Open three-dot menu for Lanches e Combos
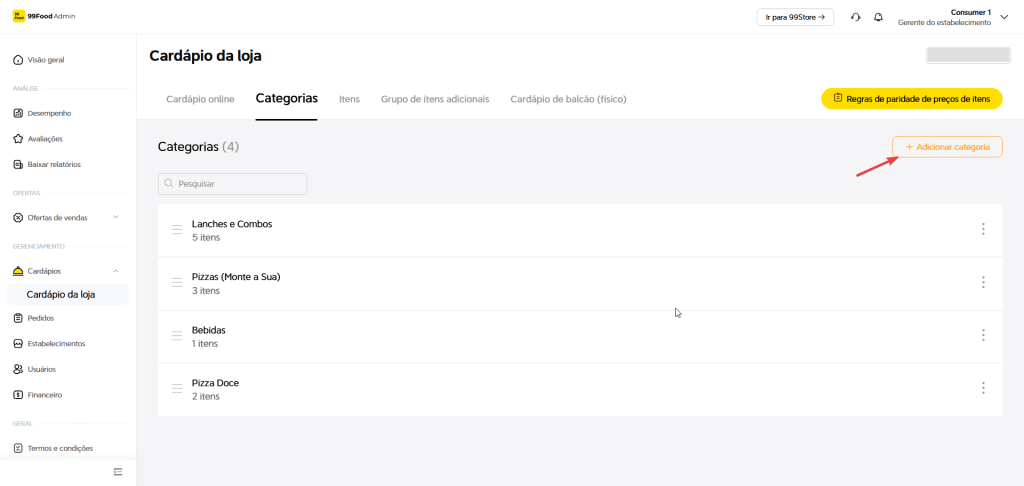Screen dimensions: 1024x486 (983, 229)
